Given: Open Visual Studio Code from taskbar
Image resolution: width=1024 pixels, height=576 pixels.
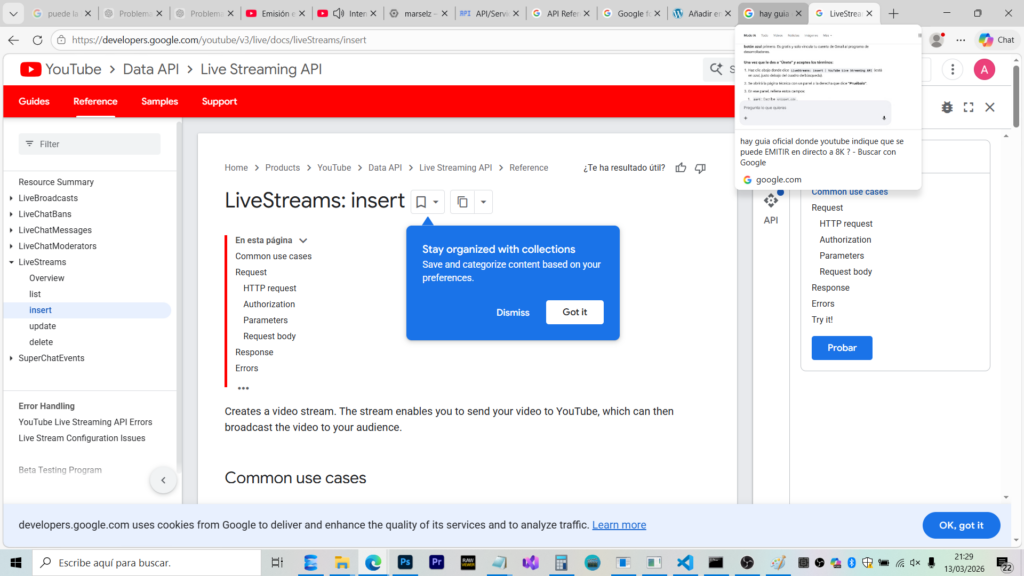Looking at the screenshot, I should [x=685, y=563].
